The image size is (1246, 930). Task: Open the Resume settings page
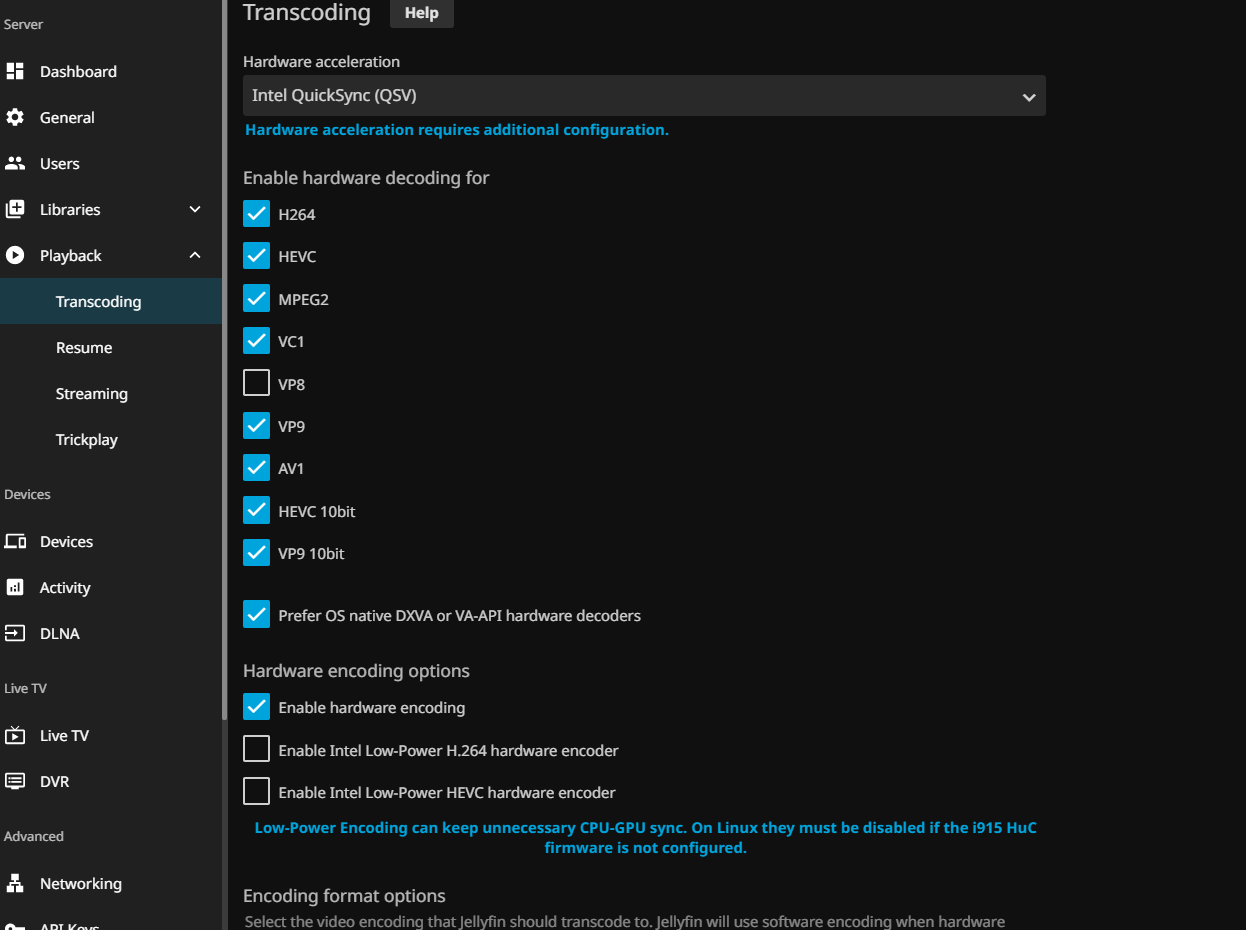click(x=84, y=347)
